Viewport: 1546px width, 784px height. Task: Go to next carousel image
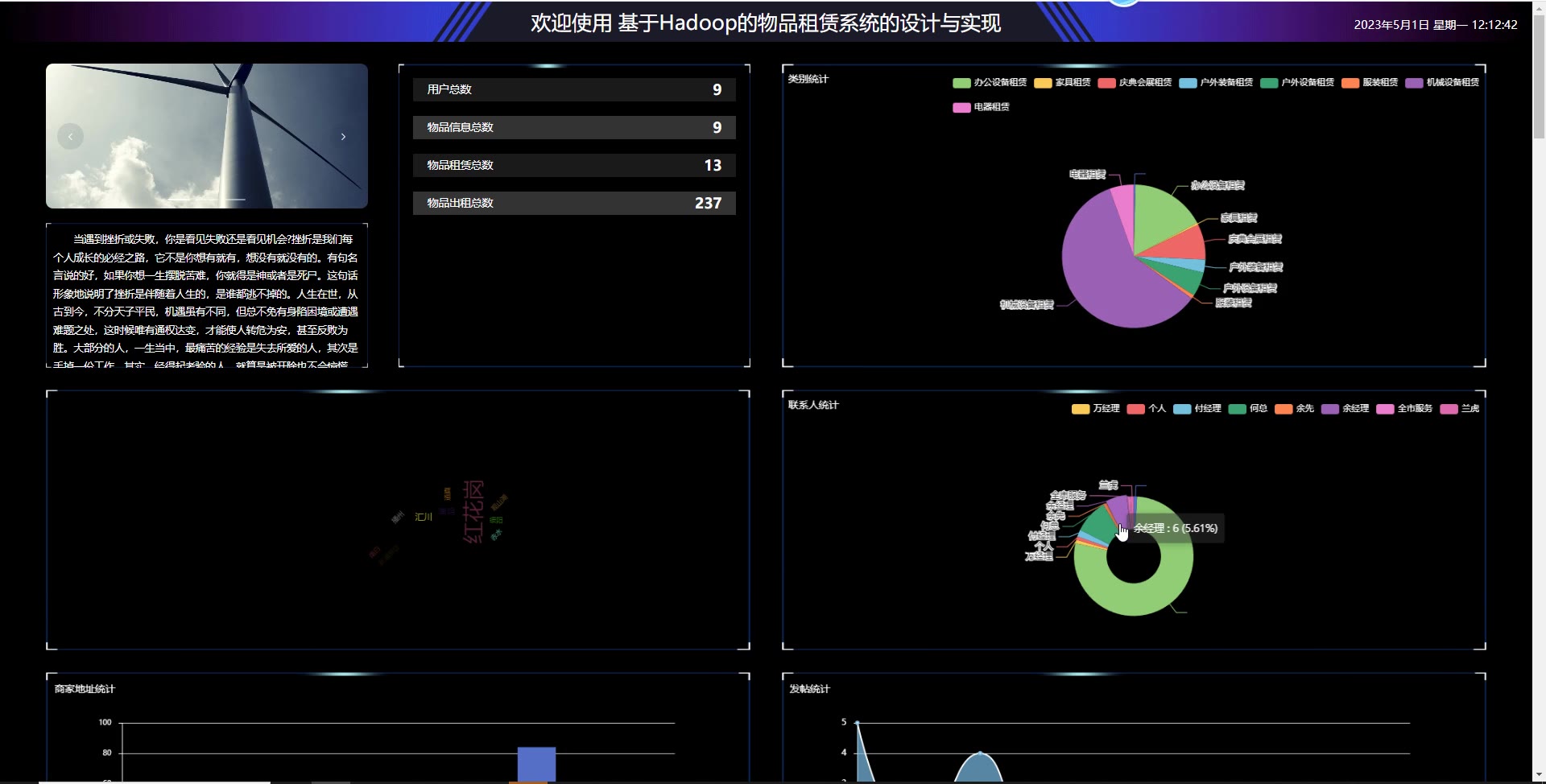pos(343,137)
